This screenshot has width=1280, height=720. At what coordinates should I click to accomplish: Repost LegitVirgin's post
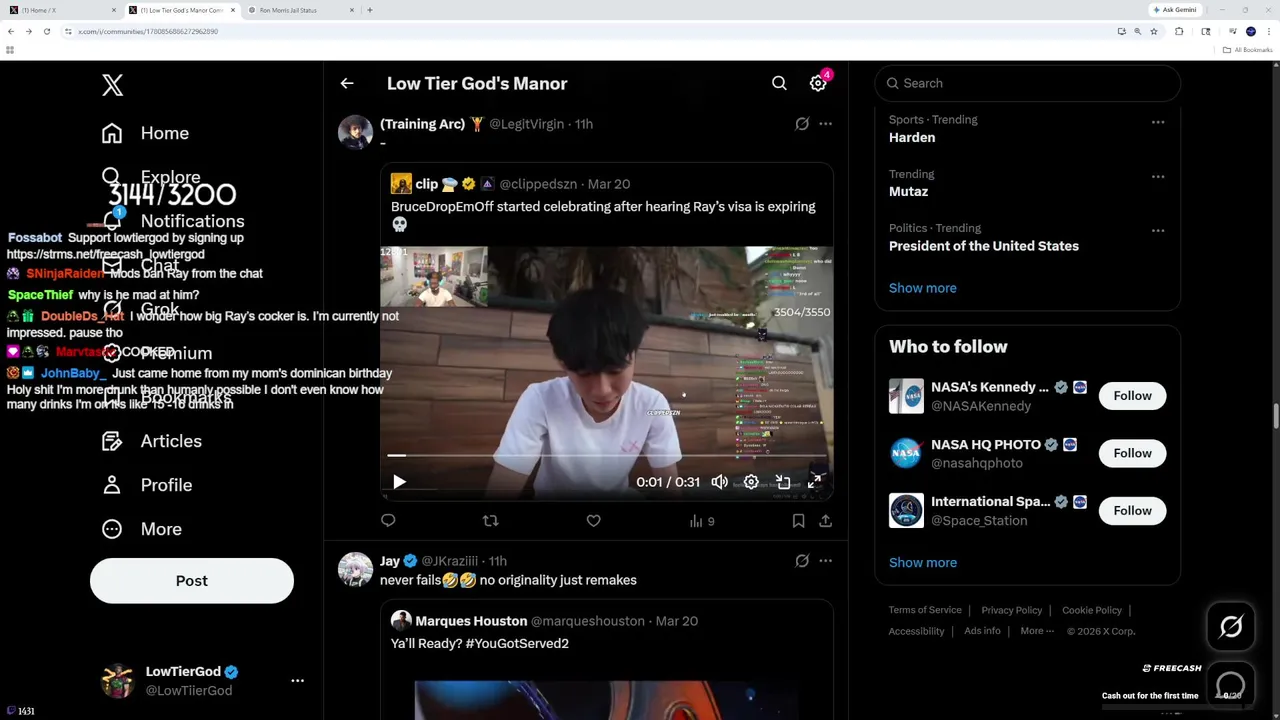click(x=490, y=521)
